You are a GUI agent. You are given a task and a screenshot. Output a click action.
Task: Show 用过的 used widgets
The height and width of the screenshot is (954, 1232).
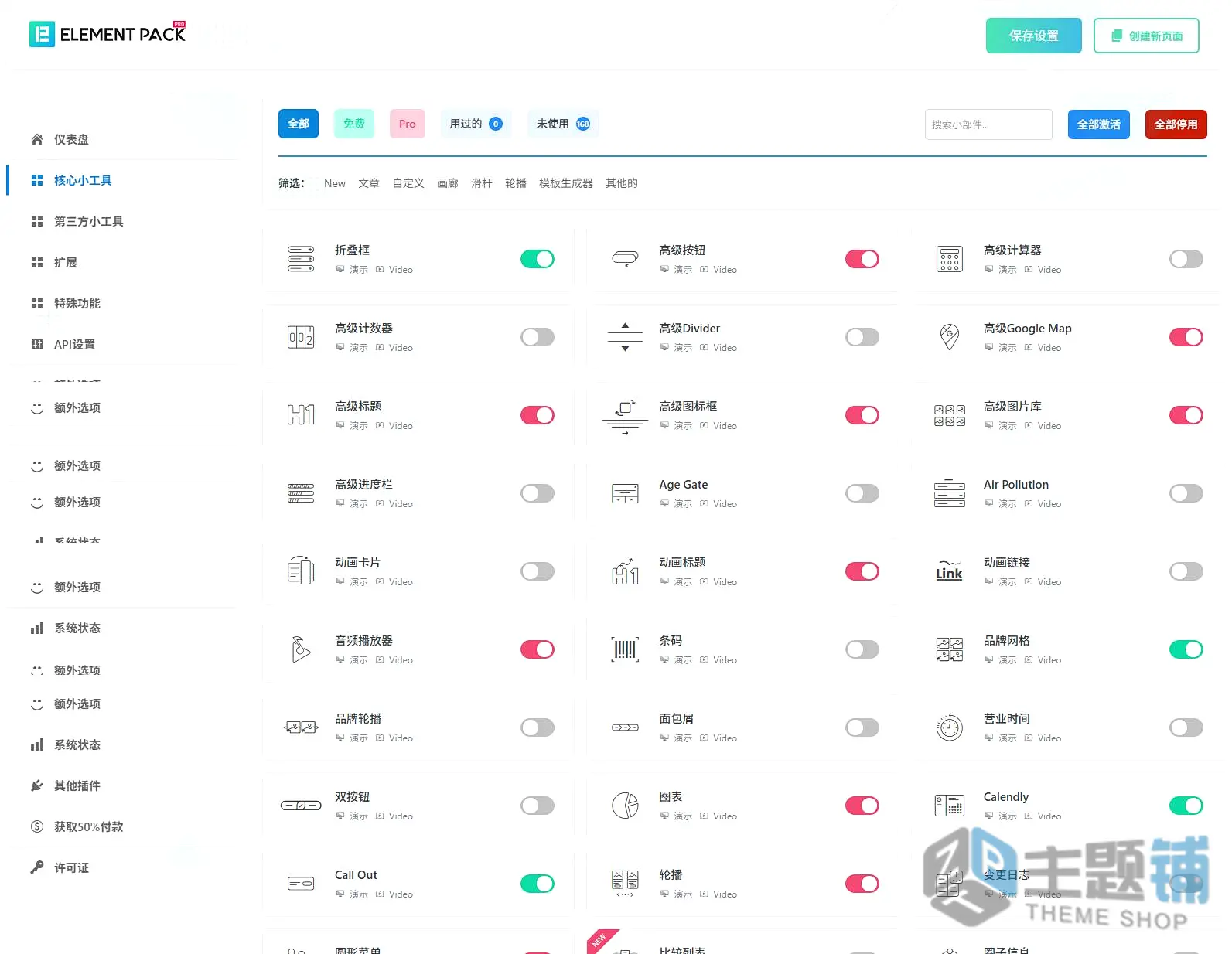point(476,124)
